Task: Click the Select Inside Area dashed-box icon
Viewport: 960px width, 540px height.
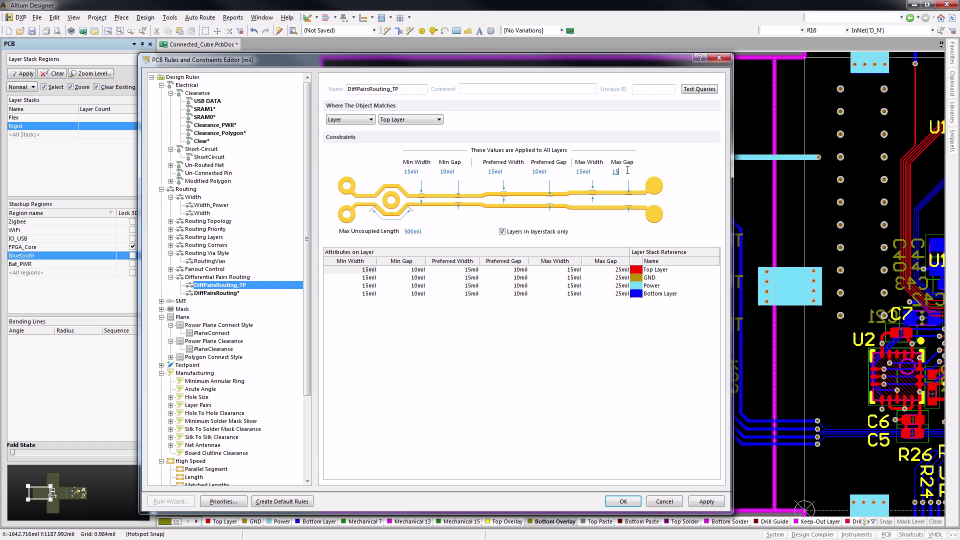Action: click(x=205, y=31)
